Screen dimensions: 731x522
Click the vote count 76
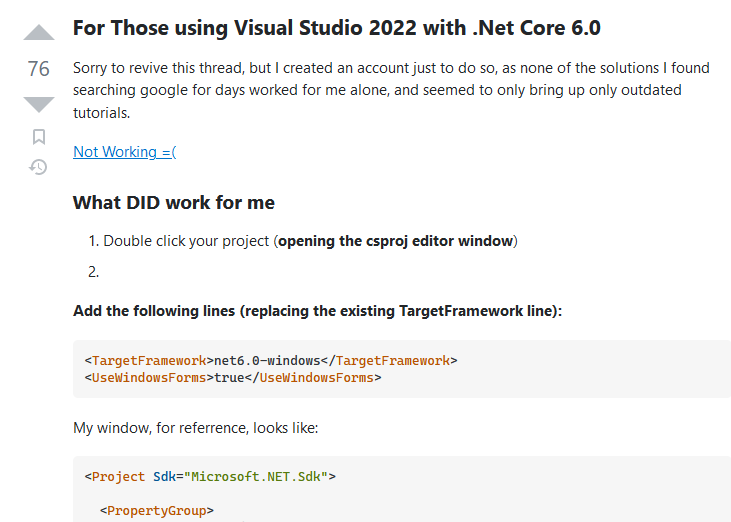(x=38, y=69)
